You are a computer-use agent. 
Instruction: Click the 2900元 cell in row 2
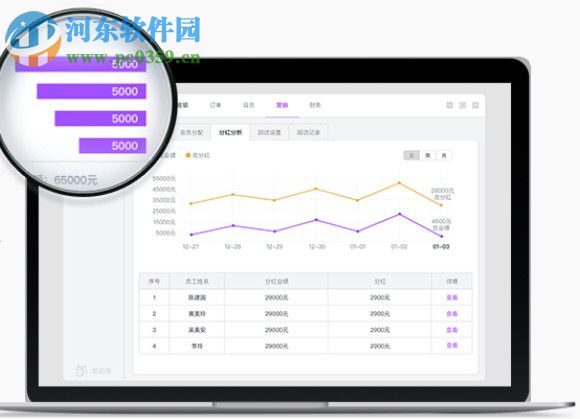coord(380,314)
